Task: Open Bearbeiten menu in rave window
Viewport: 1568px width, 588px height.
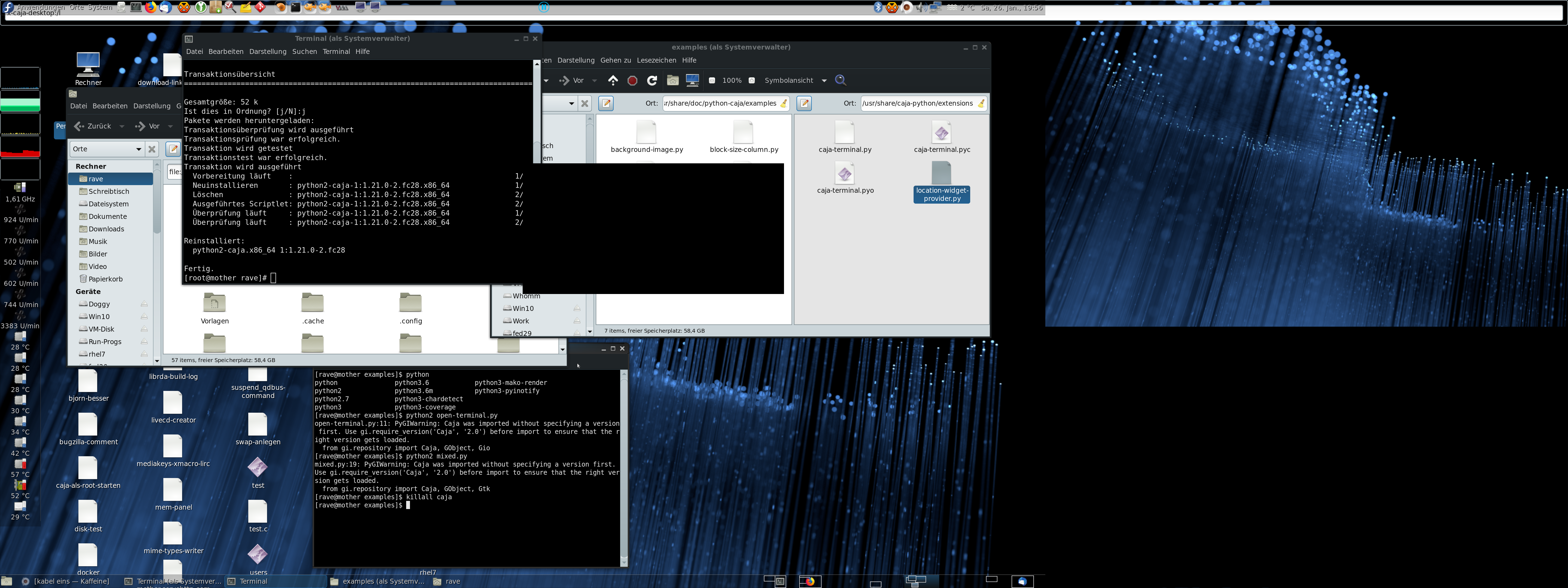Action: pos(110,106)
